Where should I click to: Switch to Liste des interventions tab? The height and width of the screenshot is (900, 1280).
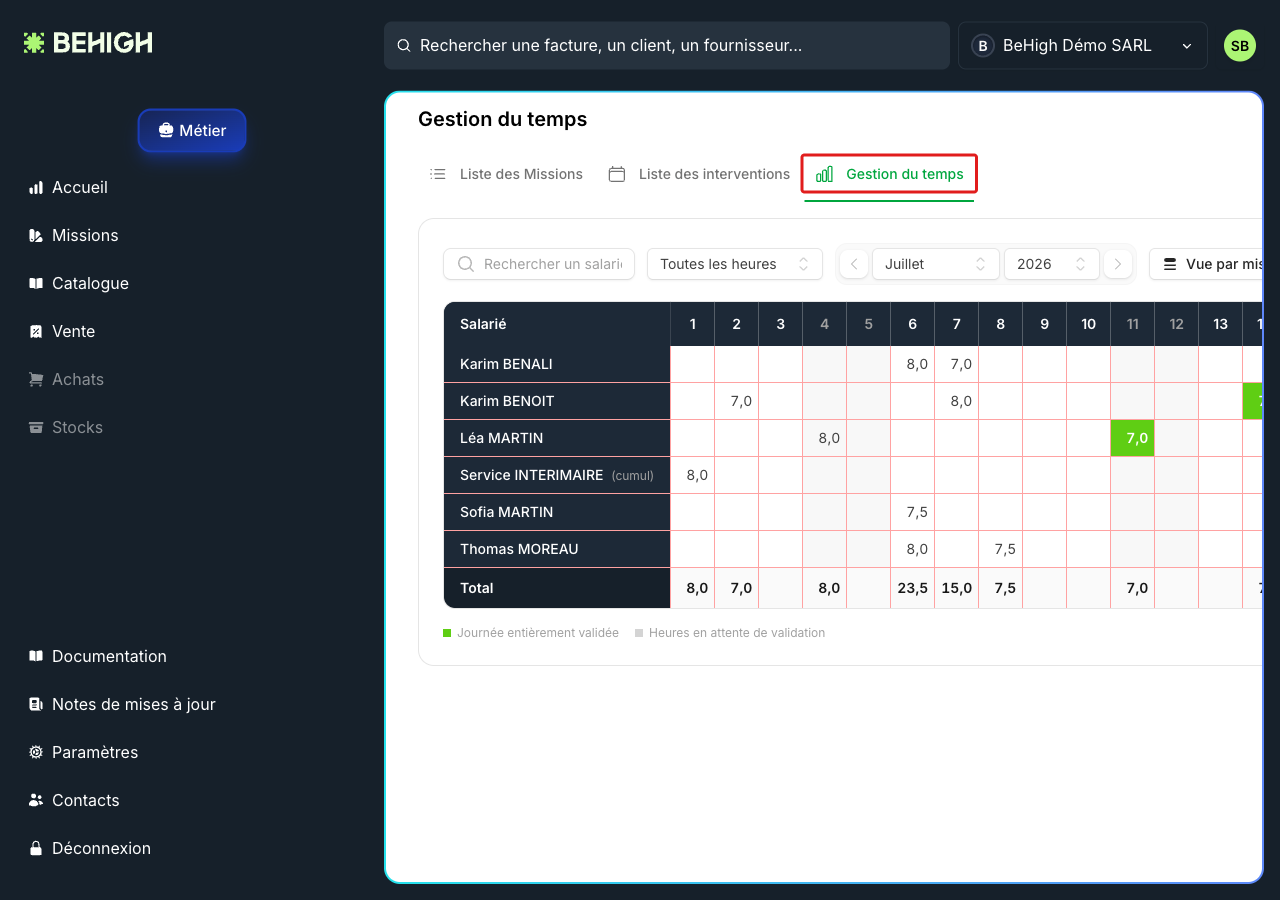coord(699,174)
